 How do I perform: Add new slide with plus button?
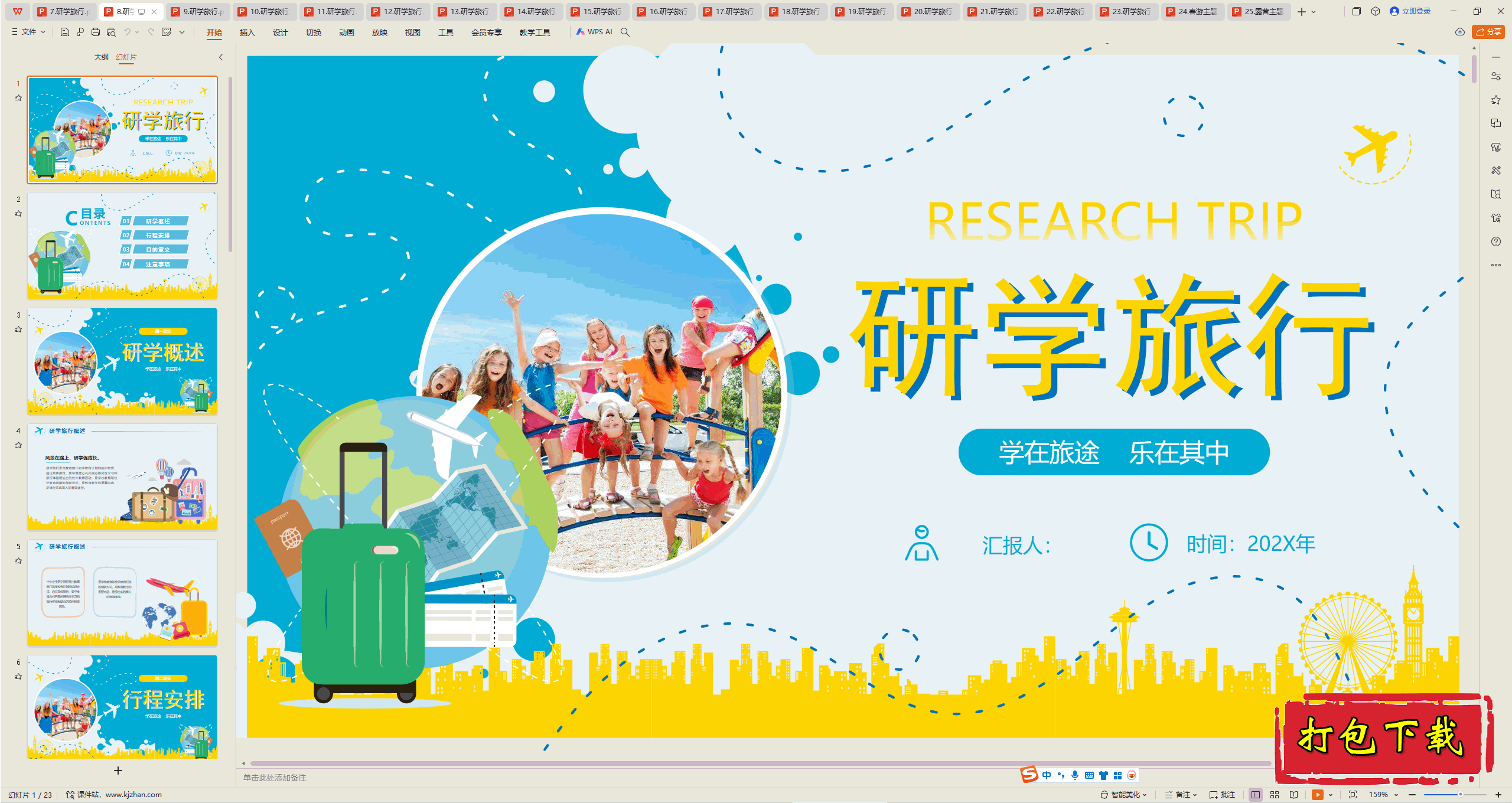pos(118,771)
